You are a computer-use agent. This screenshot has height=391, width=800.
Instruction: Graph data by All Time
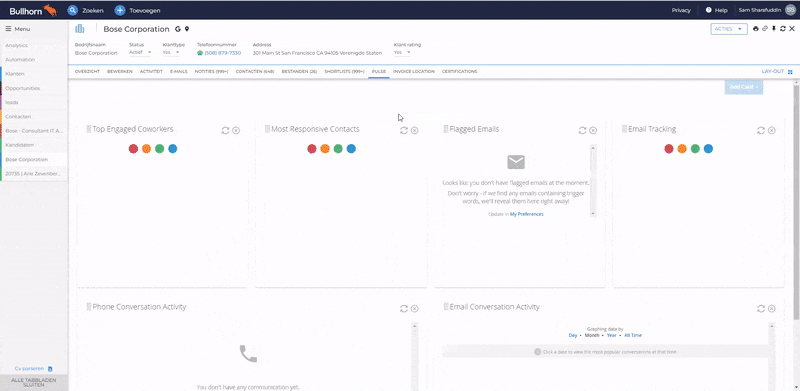633,335
